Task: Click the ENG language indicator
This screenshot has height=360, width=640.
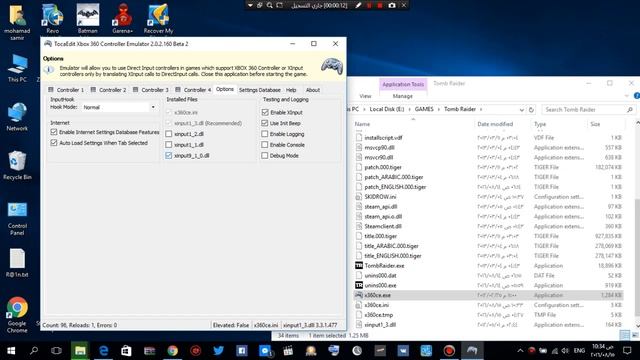Action: pyautogui.click(x=579, y=351)
